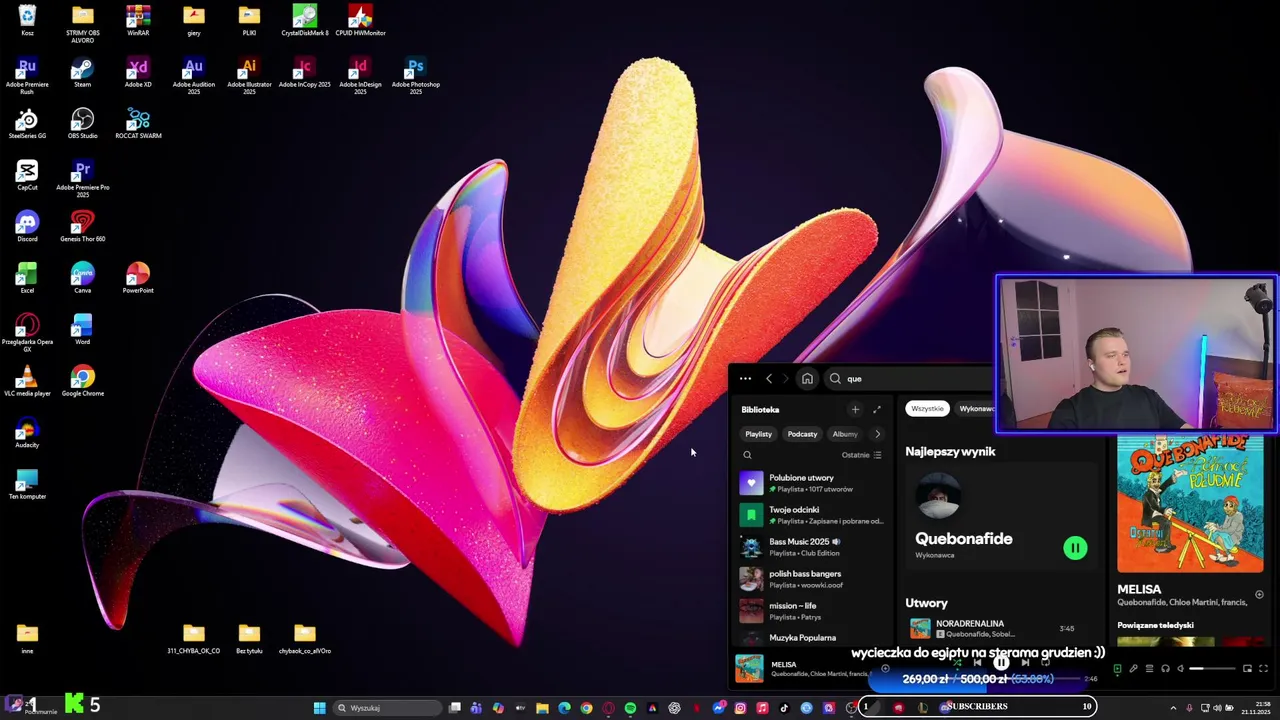Open the 311_CHYBA_OK_CO folder
Image resolution: width=1280 pixels, height=720 pixels.
[194, 638]
